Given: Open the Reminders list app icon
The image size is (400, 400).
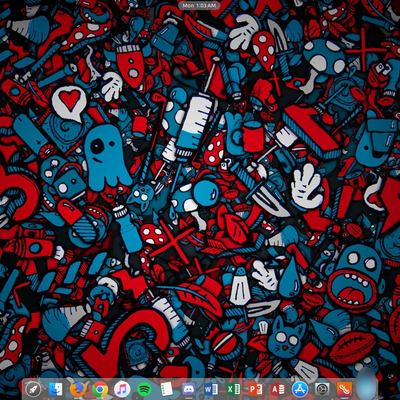Looking at the screenshot, I should click(x=166, y=389).
